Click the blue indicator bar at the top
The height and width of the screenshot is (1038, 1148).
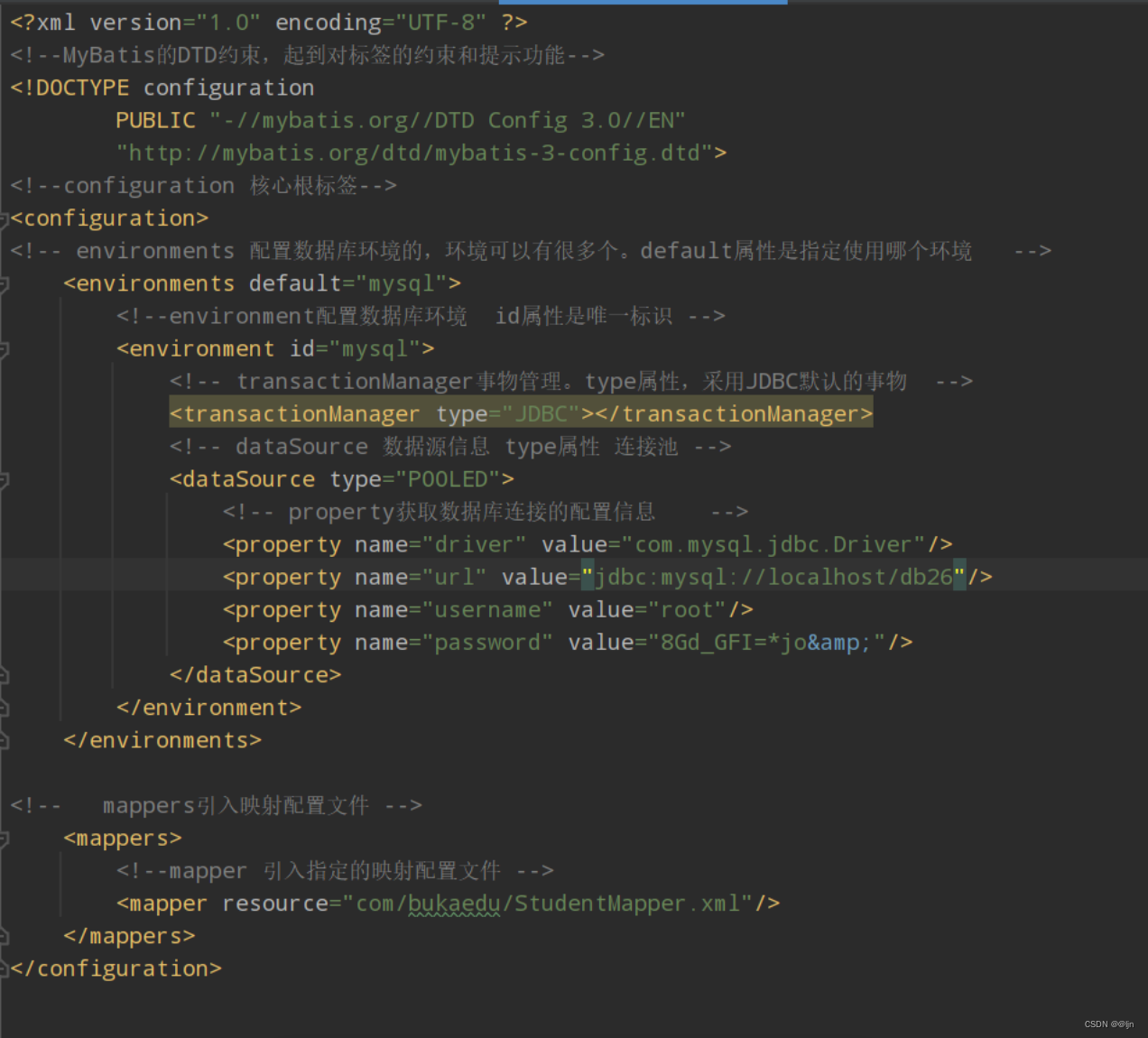(x=643, y=3)
